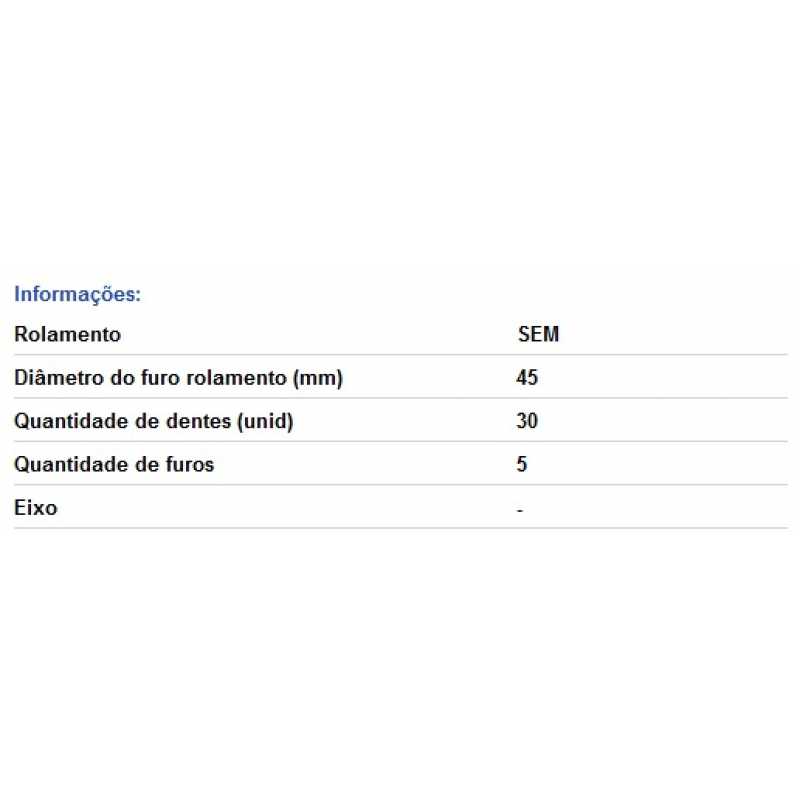This screenshot has height=800, width=800.
Task: Click the value 5
Action: [521, 464]
